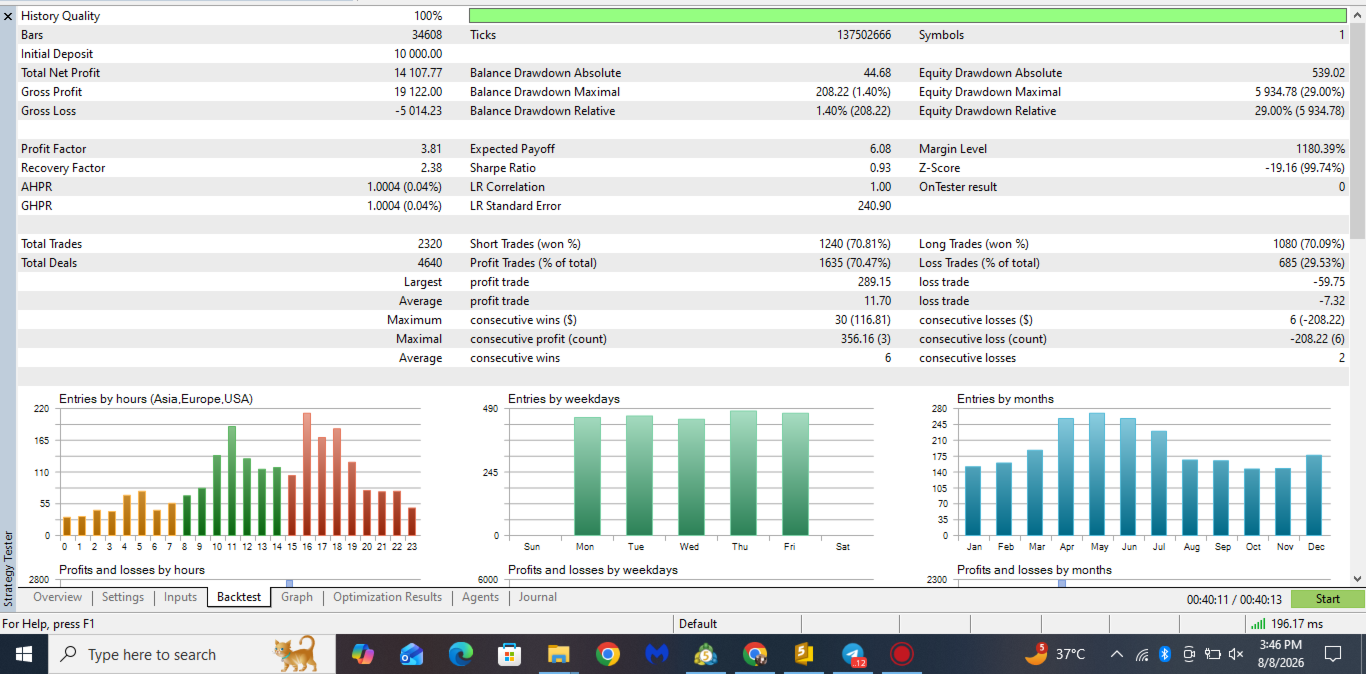Switch to the Graph tab

click(297, 597)
